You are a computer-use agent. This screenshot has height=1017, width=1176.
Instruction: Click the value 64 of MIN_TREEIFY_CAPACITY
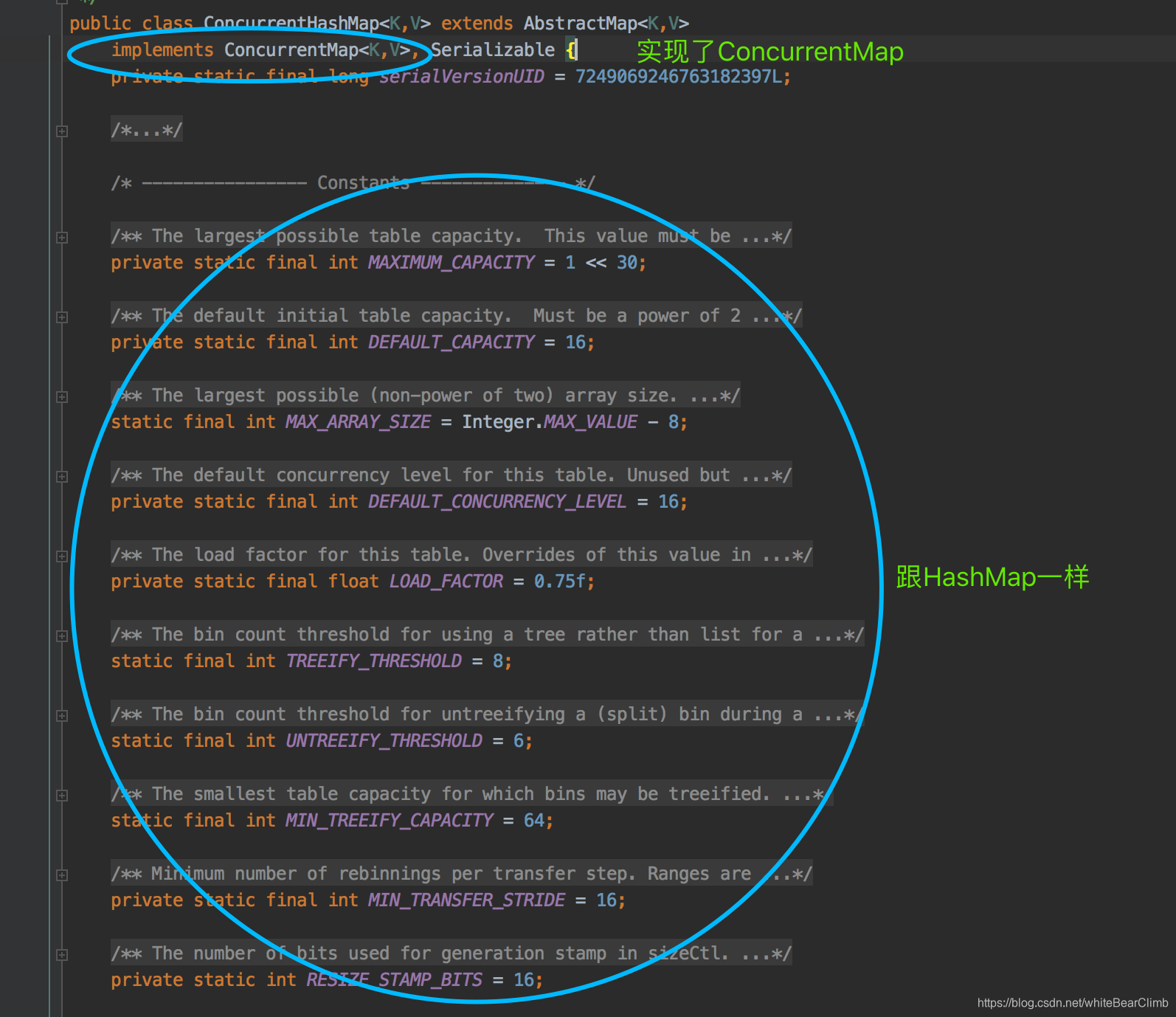pos(534,821)
